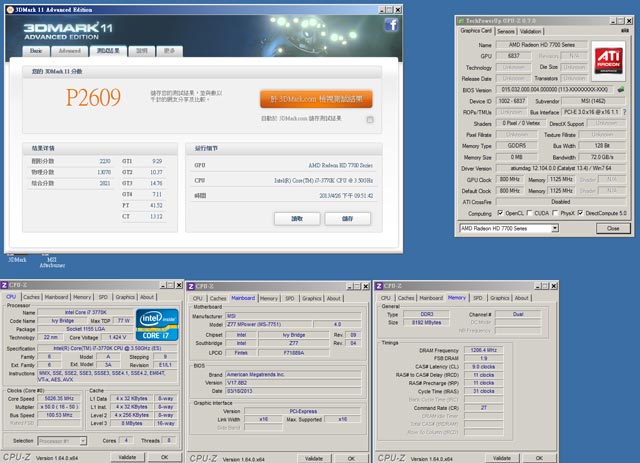Open the Sensors tab in GPU-Z
The height and width of the screenshot is (463, 640).
506,31
